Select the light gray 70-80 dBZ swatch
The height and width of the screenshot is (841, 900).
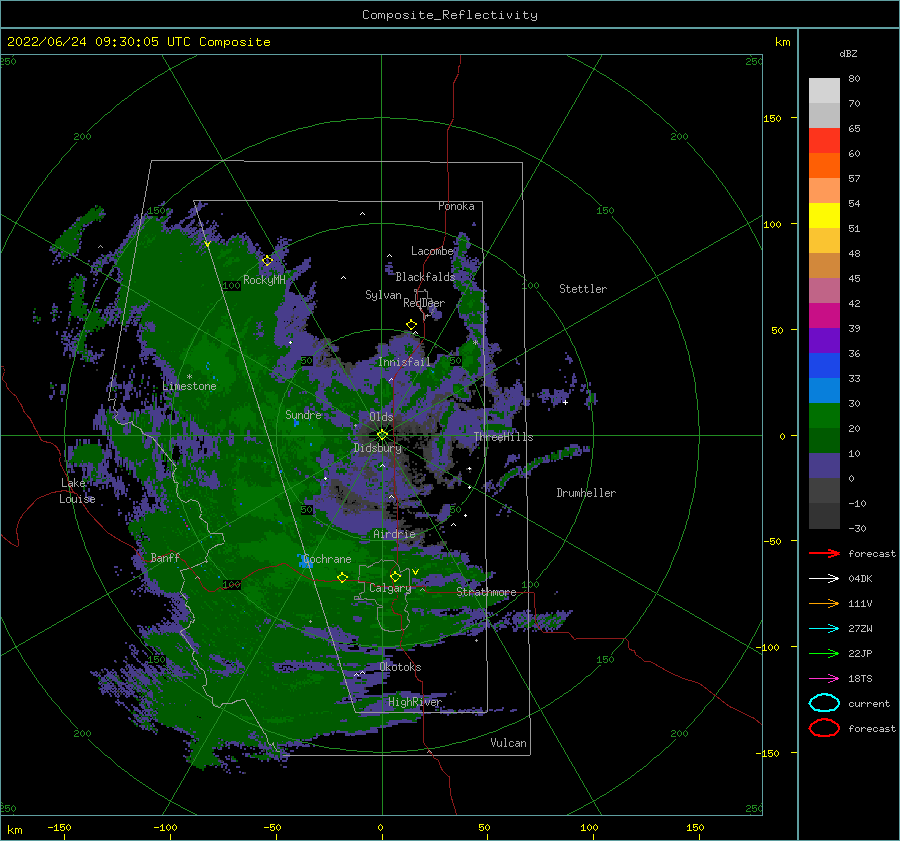point(824,90)
